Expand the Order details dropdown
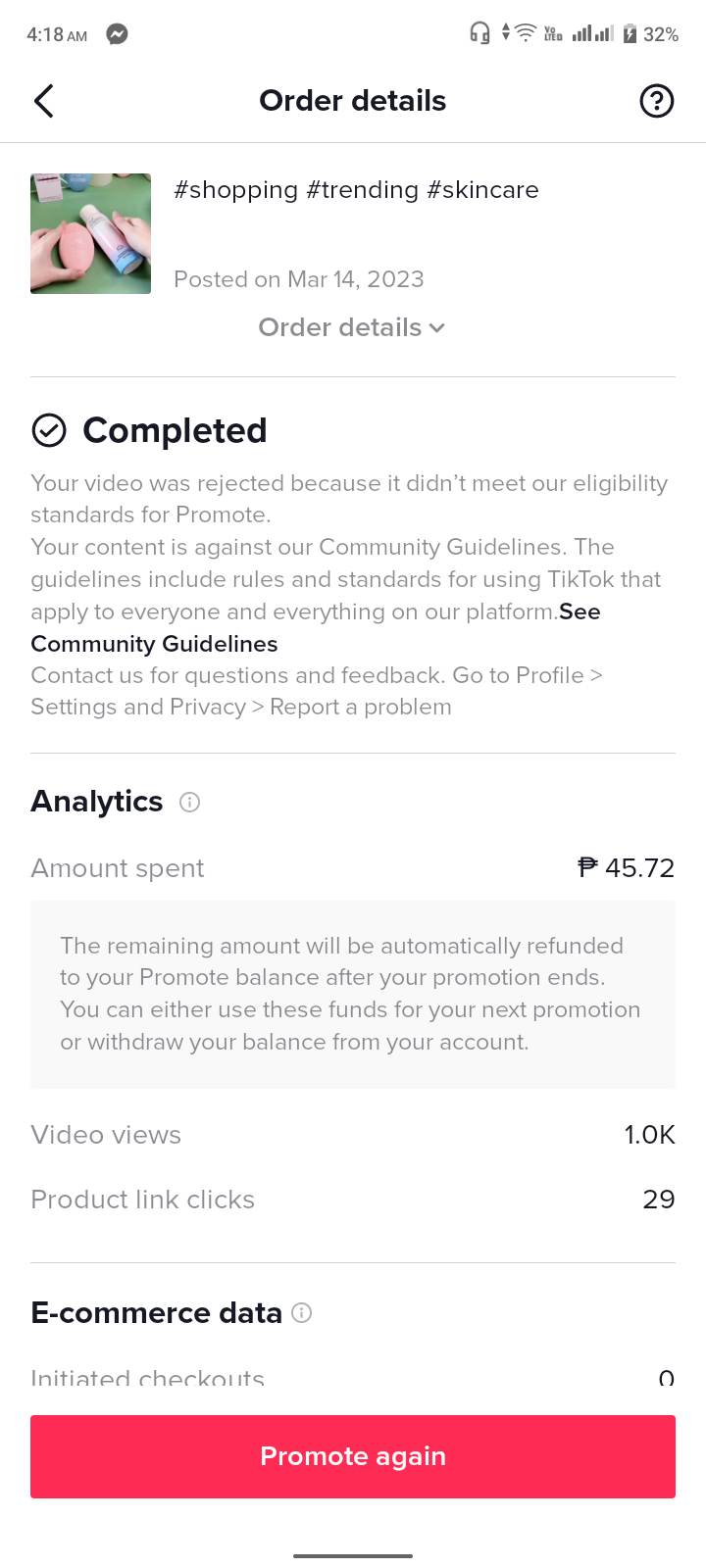706x1568 pixels. pos(352,327)
